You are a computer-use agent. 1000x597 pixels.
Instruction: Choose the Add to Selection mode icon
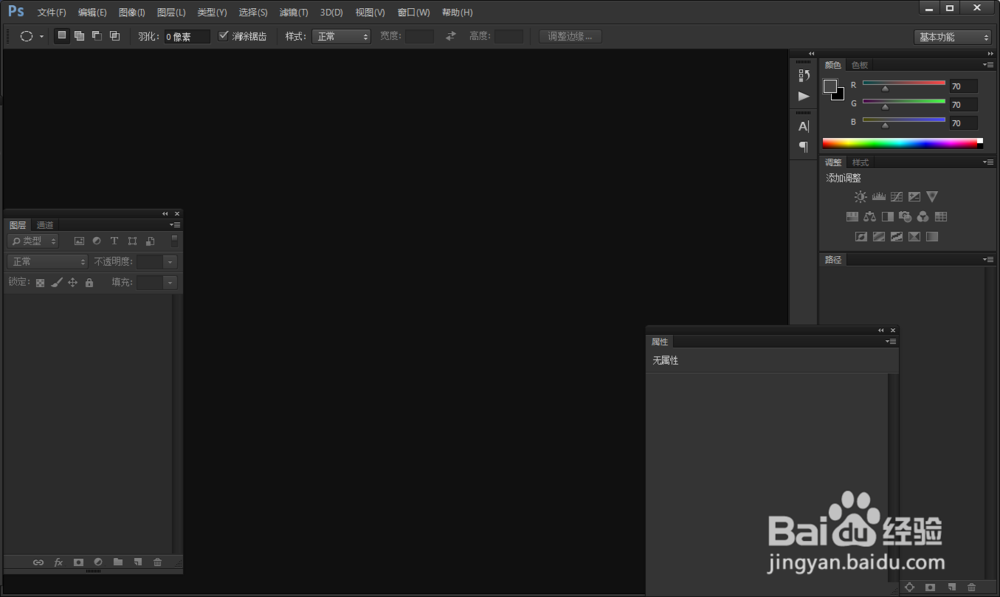click(x=79, y=36)
